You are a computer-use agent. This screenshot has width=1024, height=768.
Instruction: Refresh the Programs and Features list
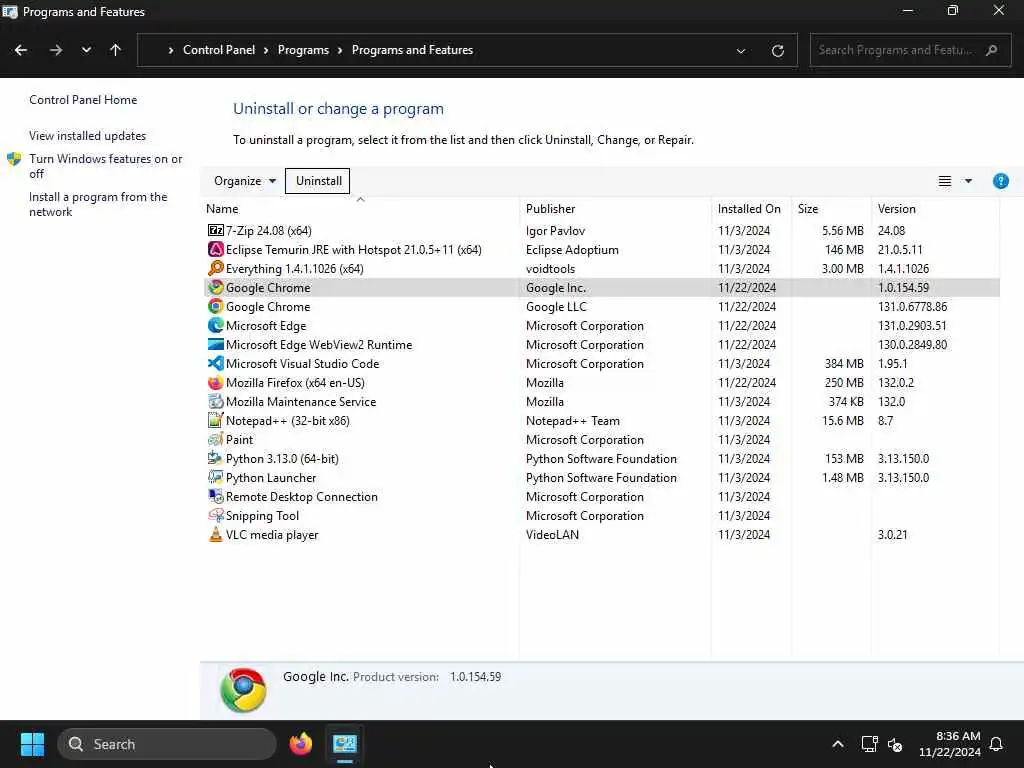[777, 50]
